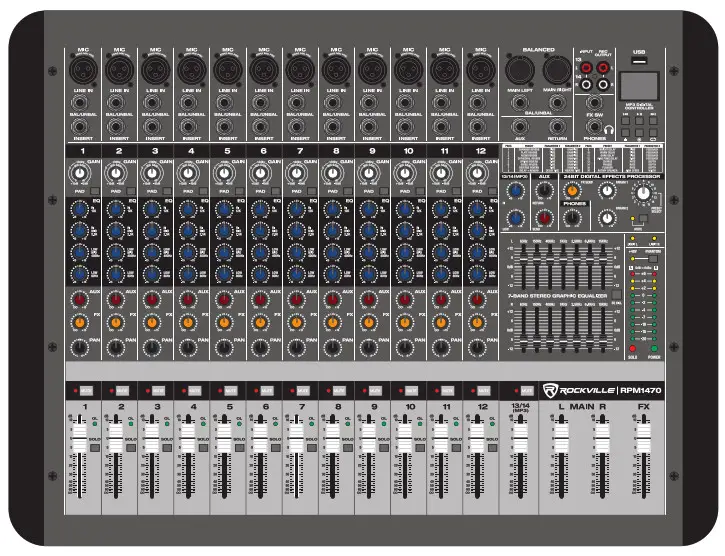The image size is (725, 556).
Task: Click the PHONES headphone jack
Action: (594, 126)
